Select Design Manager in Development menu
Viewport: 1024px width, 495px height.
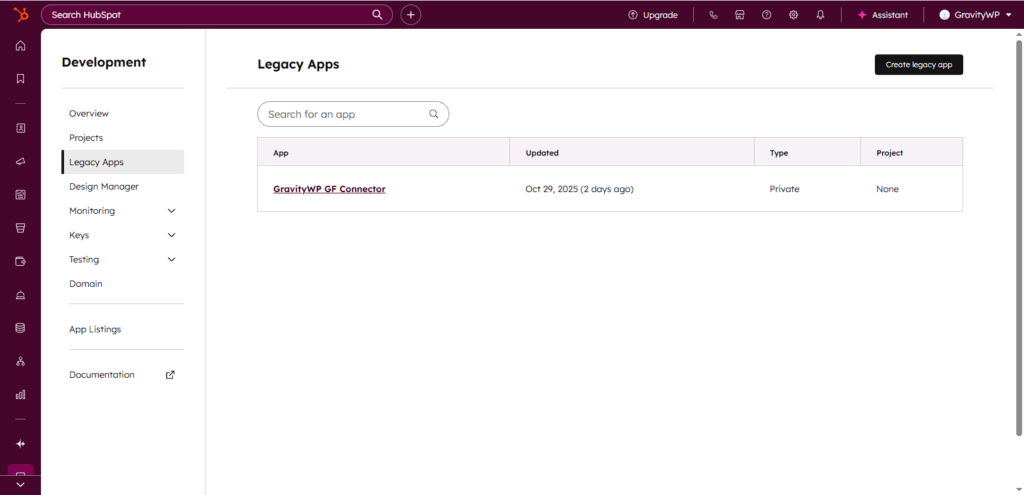(104, 187)
